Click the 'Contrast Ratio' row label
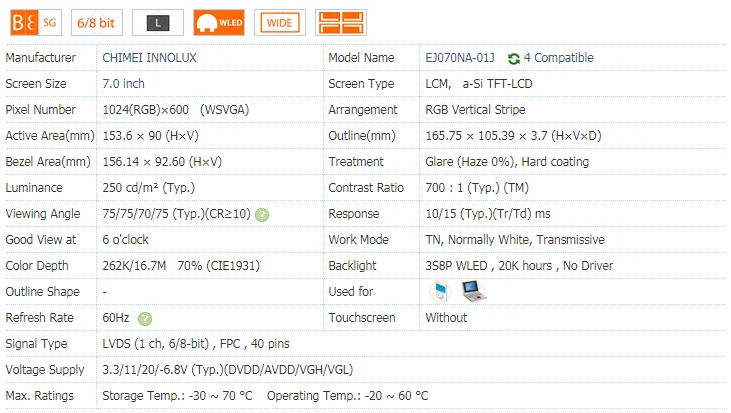The image size is (731, 413). click(366, 188)
